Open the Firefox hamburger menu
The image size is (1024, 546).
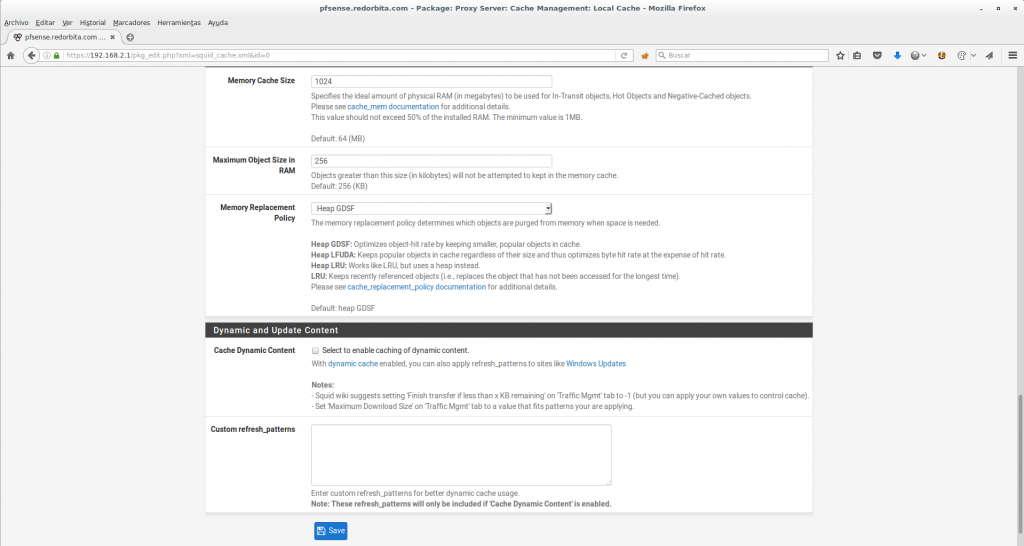[x=1012, y=55]
